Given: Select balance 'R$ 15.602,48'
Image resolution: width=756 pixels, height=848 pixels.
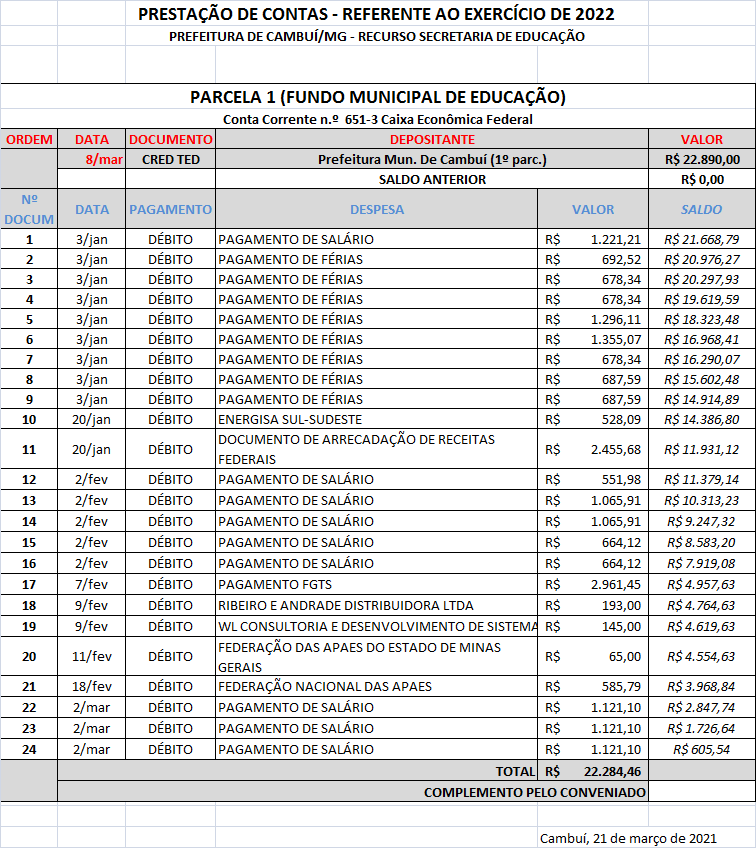Looking at the screenshot, I should coord(702,379).
